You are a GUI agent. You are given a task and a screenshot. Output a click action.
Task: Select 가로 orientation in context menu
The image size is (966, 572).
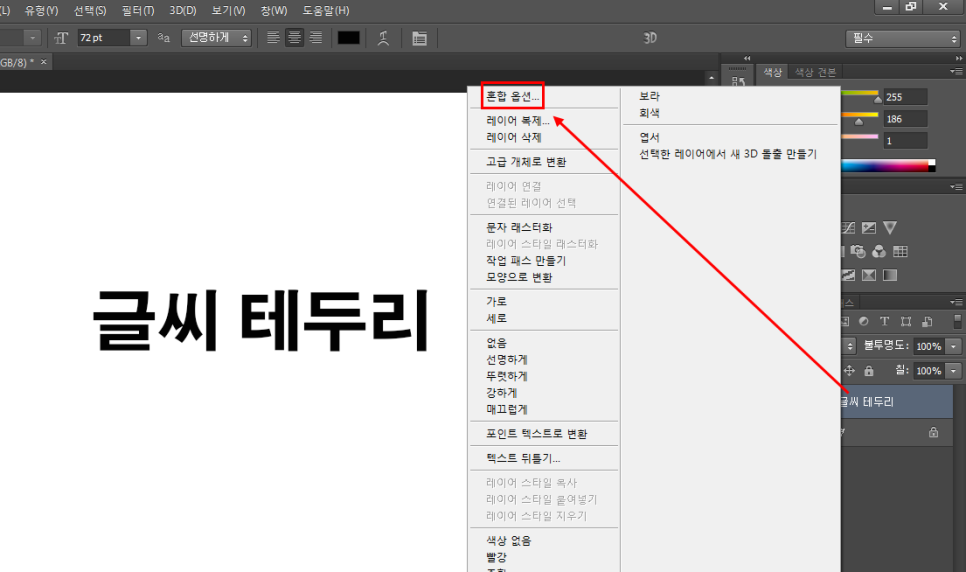tap(497, 301)
